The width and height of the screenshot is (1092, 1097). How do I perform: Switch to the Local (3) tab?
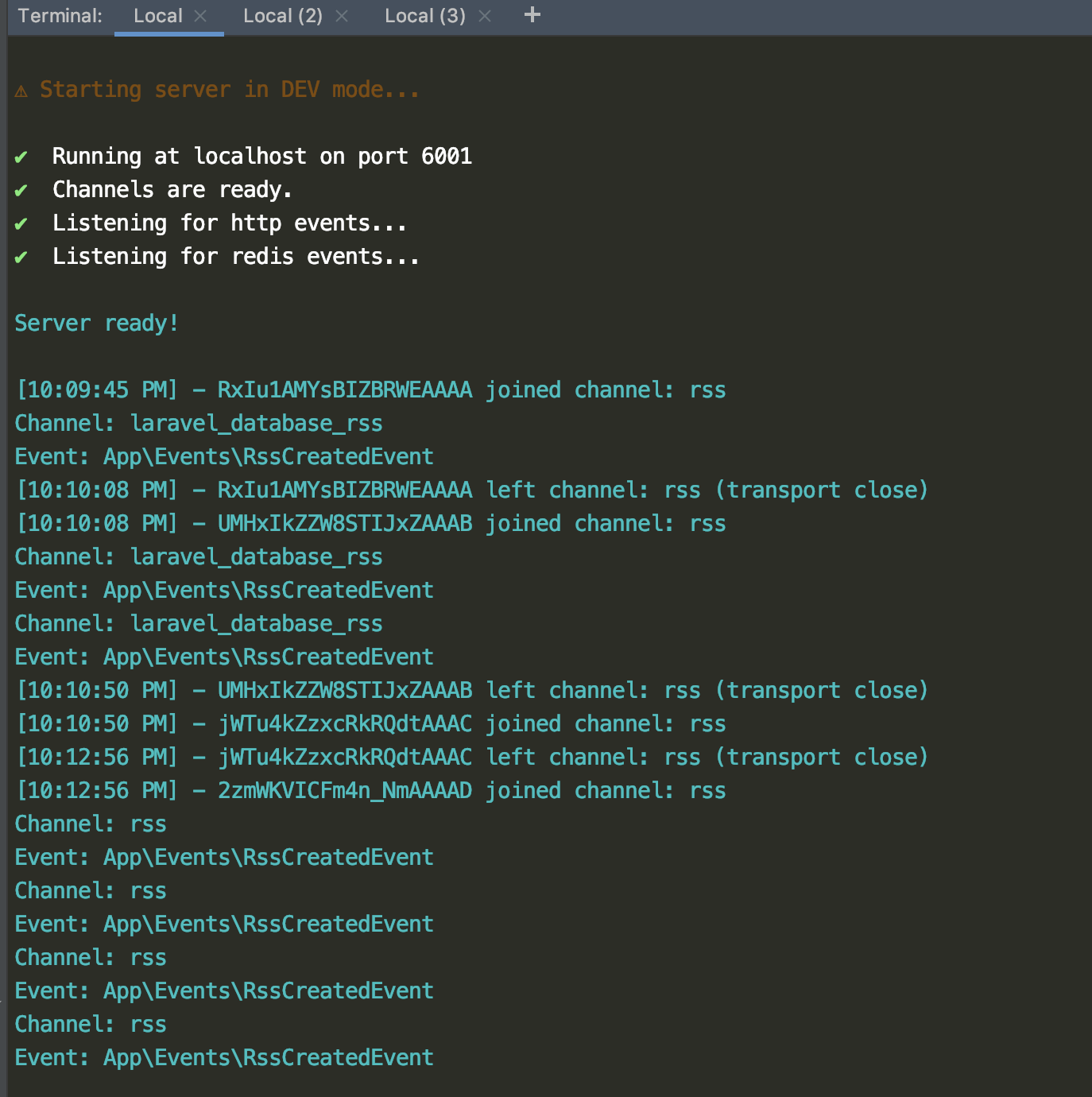click(425, 16)
